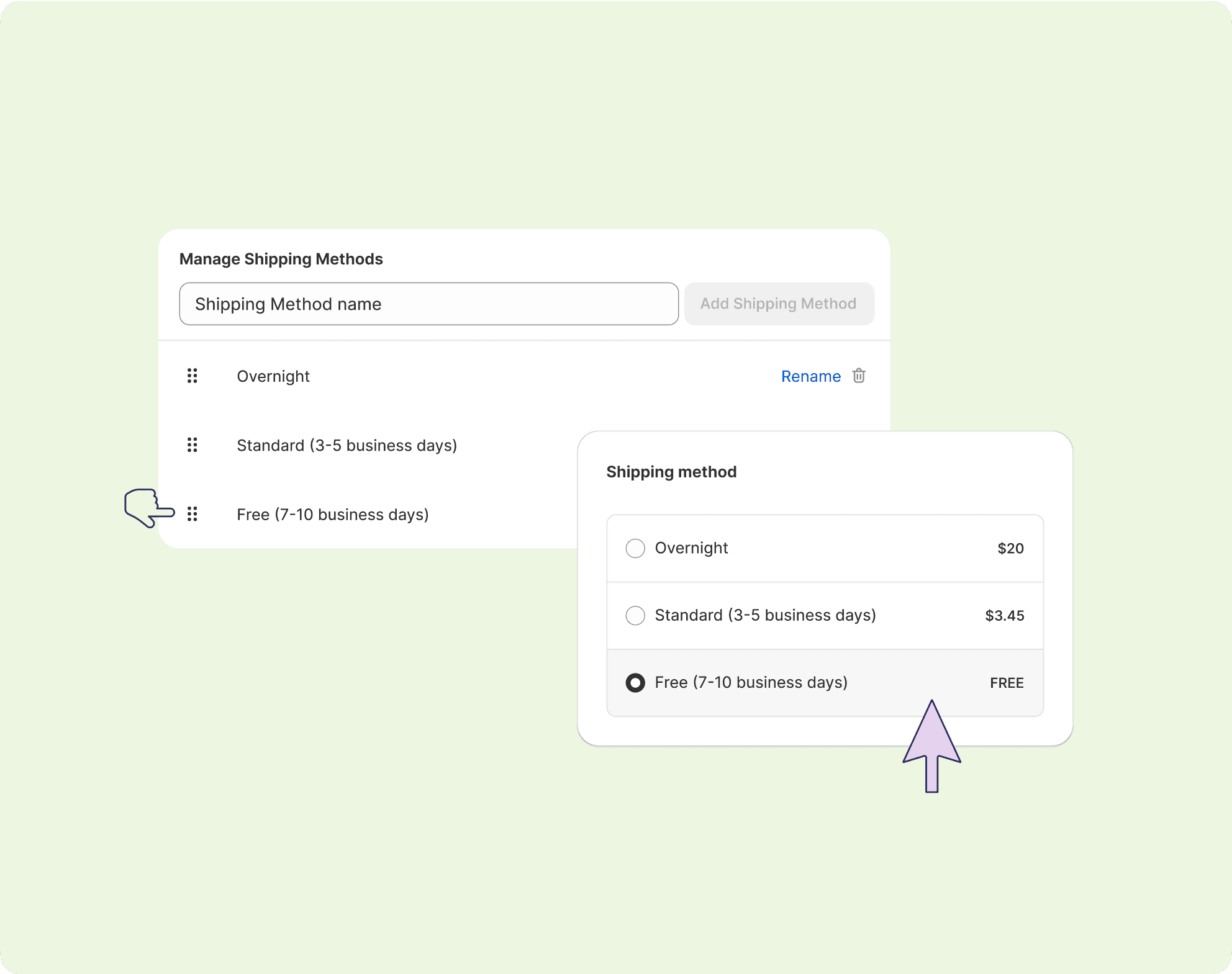Click the drag handle beside Overnight
The height and width of the screenshot is (974, 1232).
(x=192, y=376)
